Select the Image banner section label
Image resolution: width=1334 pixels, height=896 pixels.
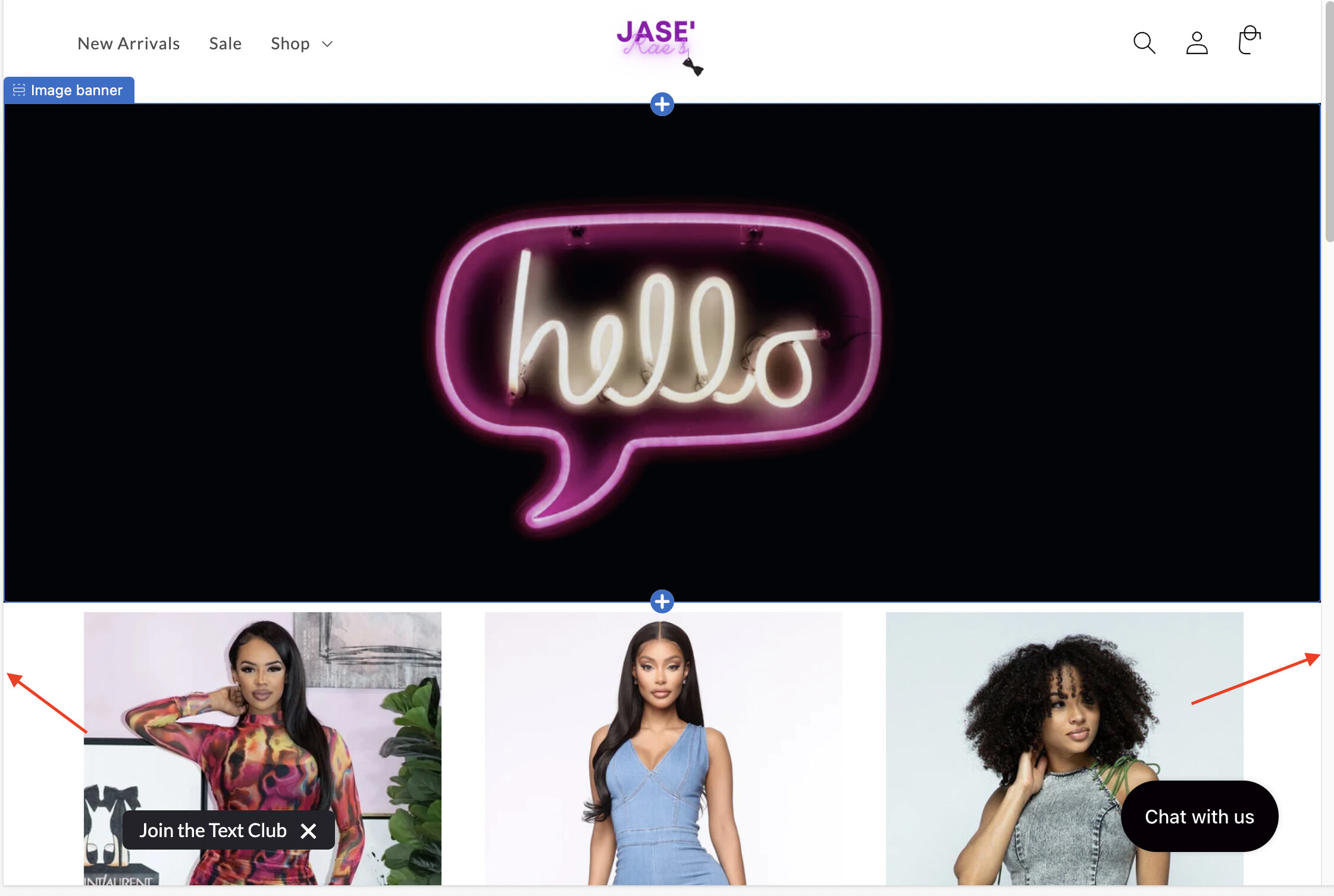coord(69,90)
